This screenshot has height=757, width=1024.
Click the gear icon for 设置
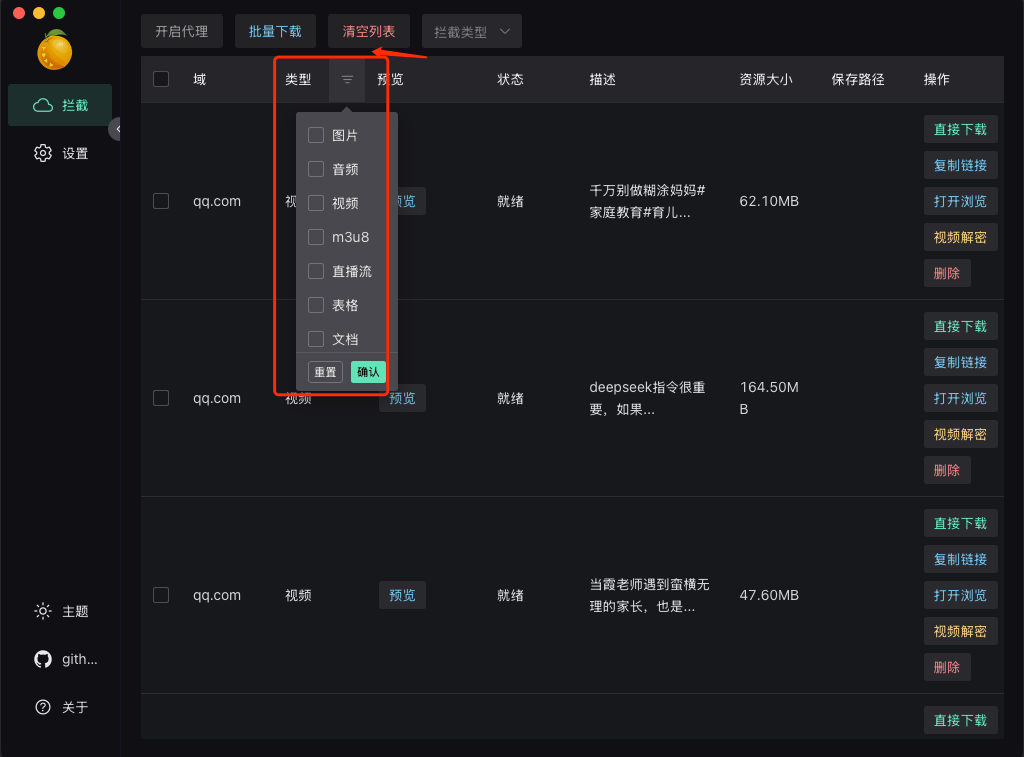tap(43, 153)
